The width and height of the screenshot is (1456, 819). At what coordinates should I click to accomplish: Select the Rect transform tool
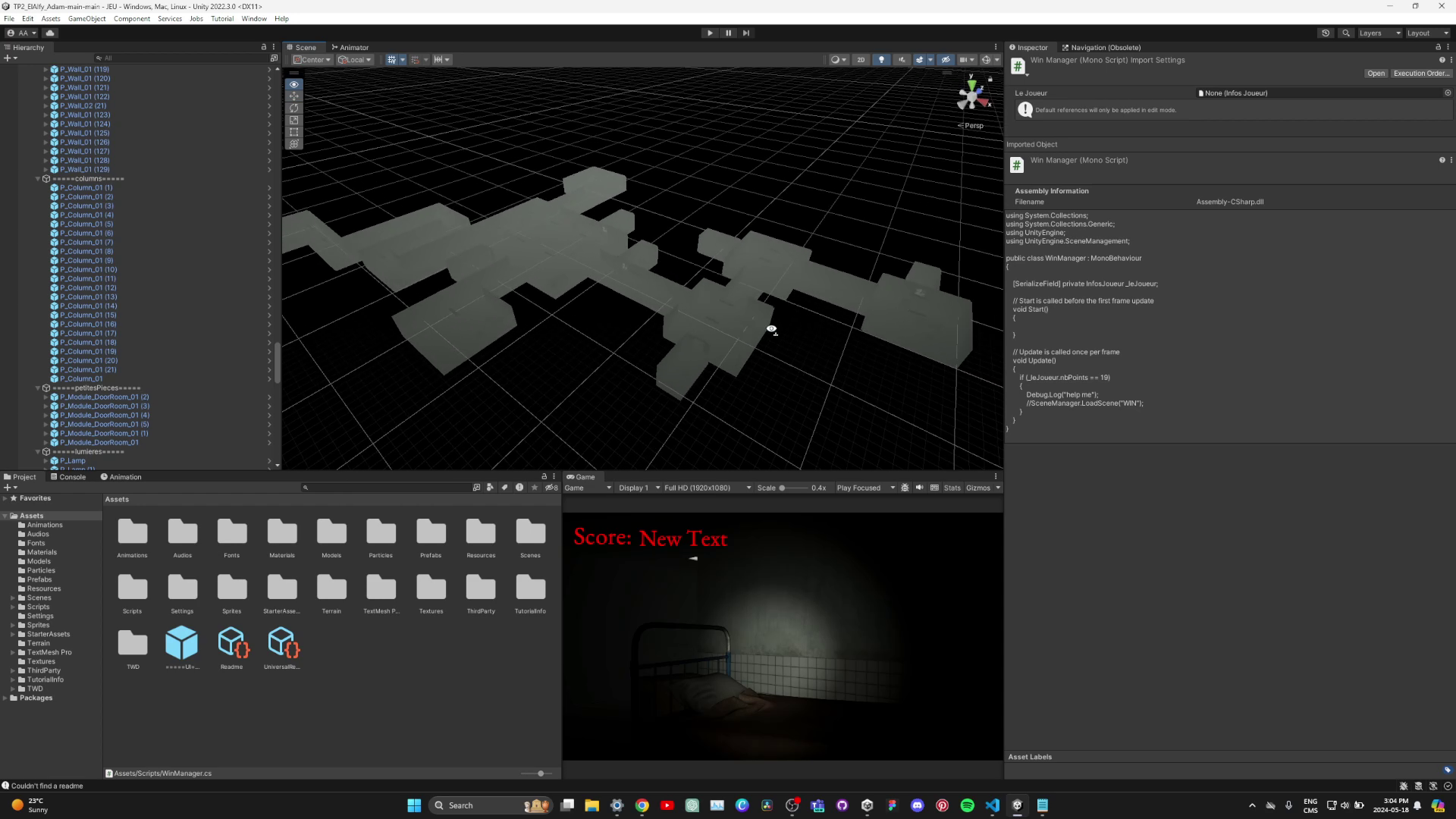tap(293, 132)
